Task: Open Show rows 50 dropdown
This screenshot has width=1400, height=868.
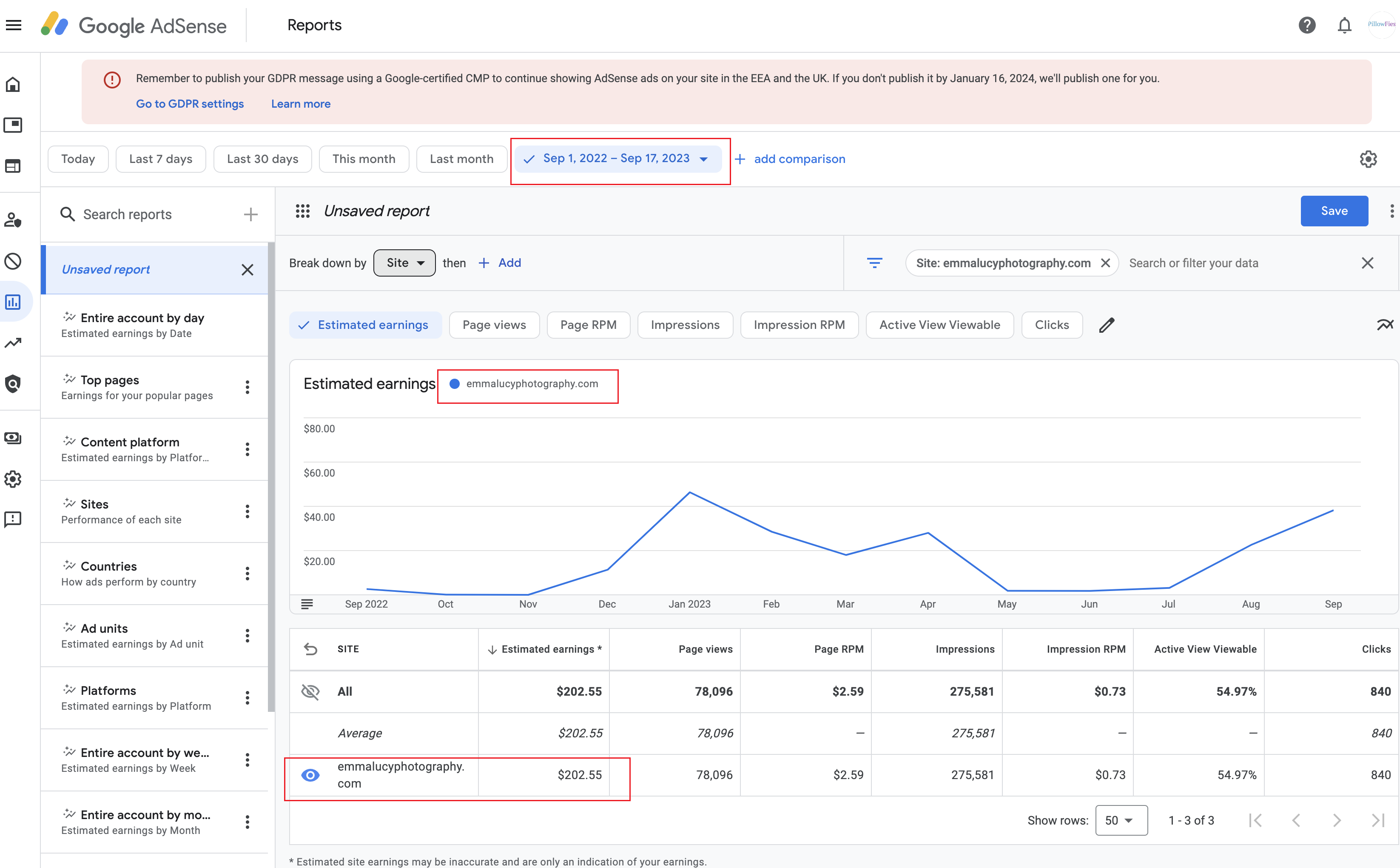Action: pos(1121,820)
